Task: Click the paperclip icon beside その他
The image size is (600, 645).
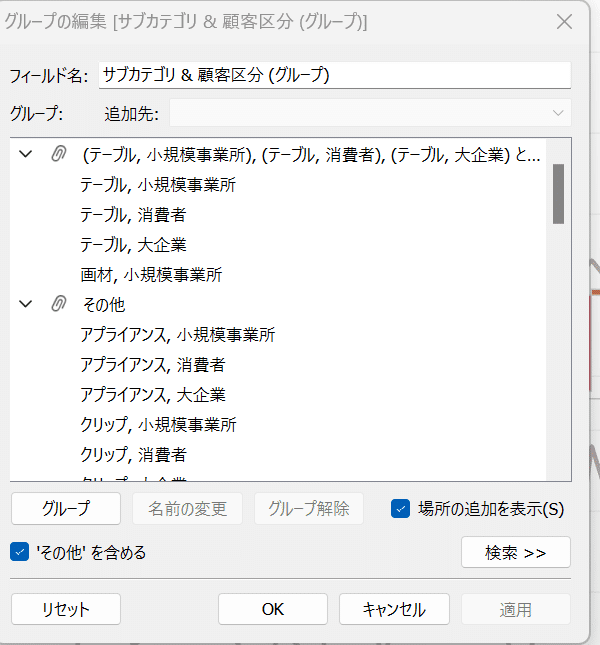Action: pyautogui.click(x=59, y=304)
